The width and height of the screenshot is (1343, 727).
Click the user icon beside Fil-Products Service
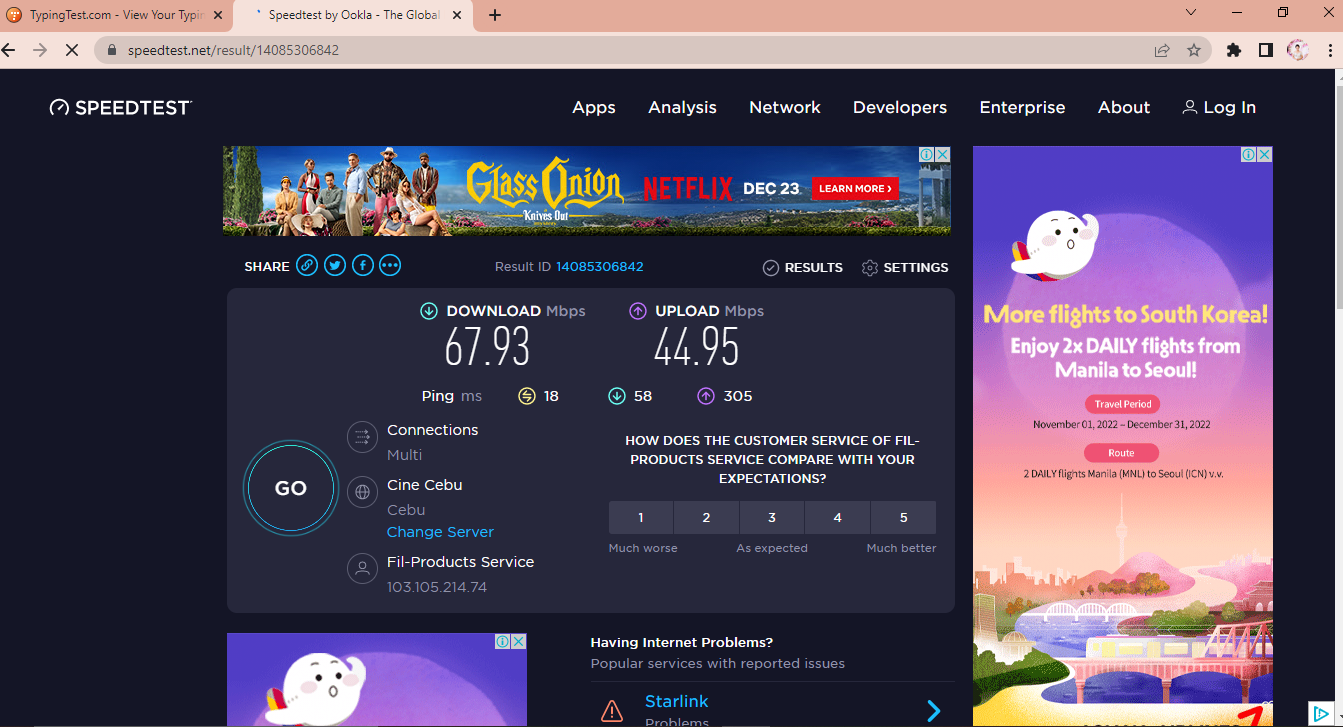pos(362,569)
